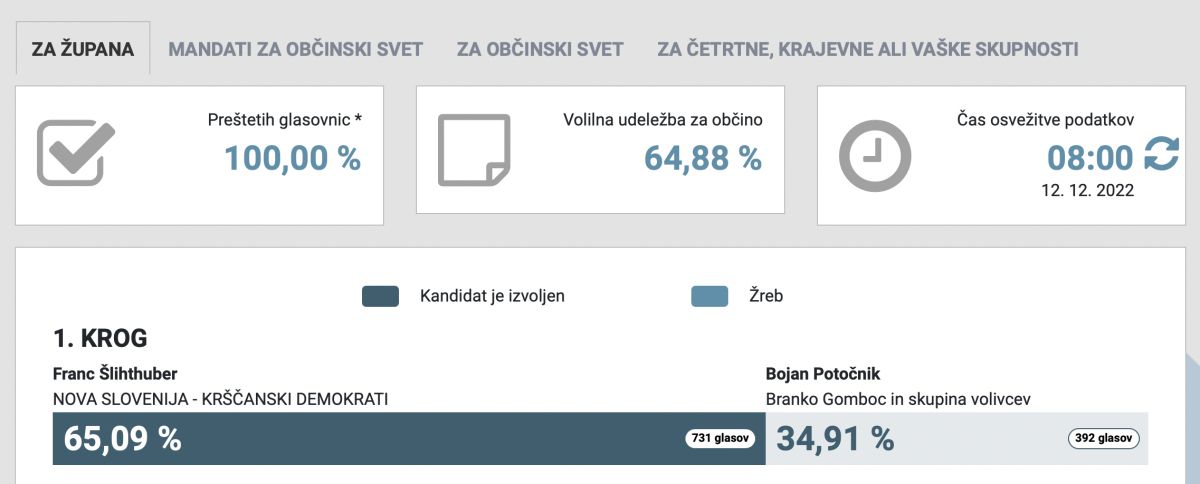This screenshot has height=484, width=1200.
Task: Click the 64,88 % turnout value
Action: [x=703, y=158]
